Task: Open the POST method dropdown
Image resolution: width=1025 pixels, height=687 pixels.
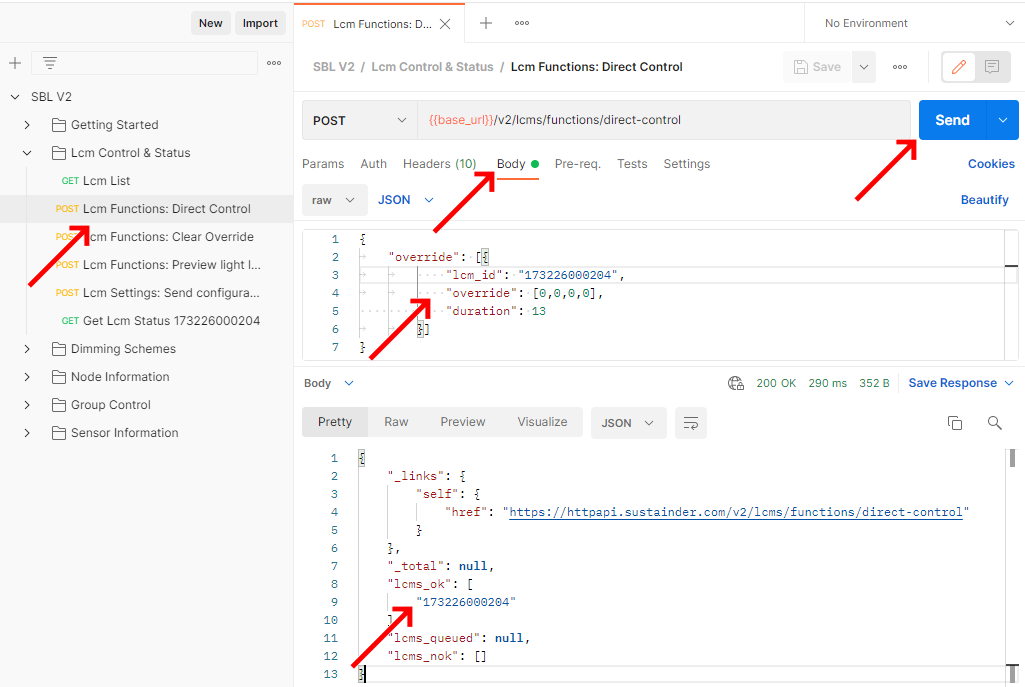Action: [359, 120]
